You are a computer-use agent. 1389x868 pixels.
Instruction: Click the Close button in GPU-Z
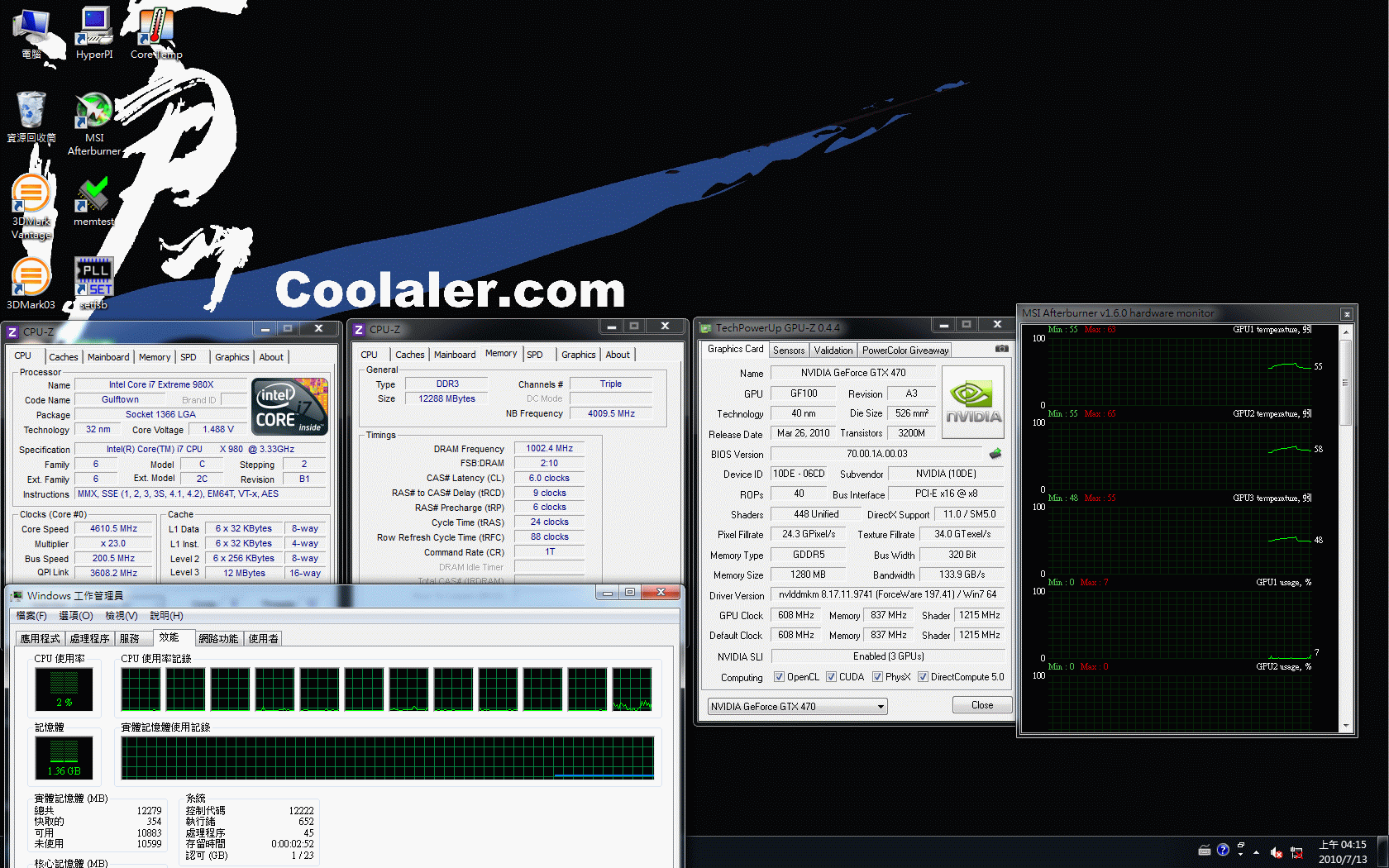click(982, 705)
